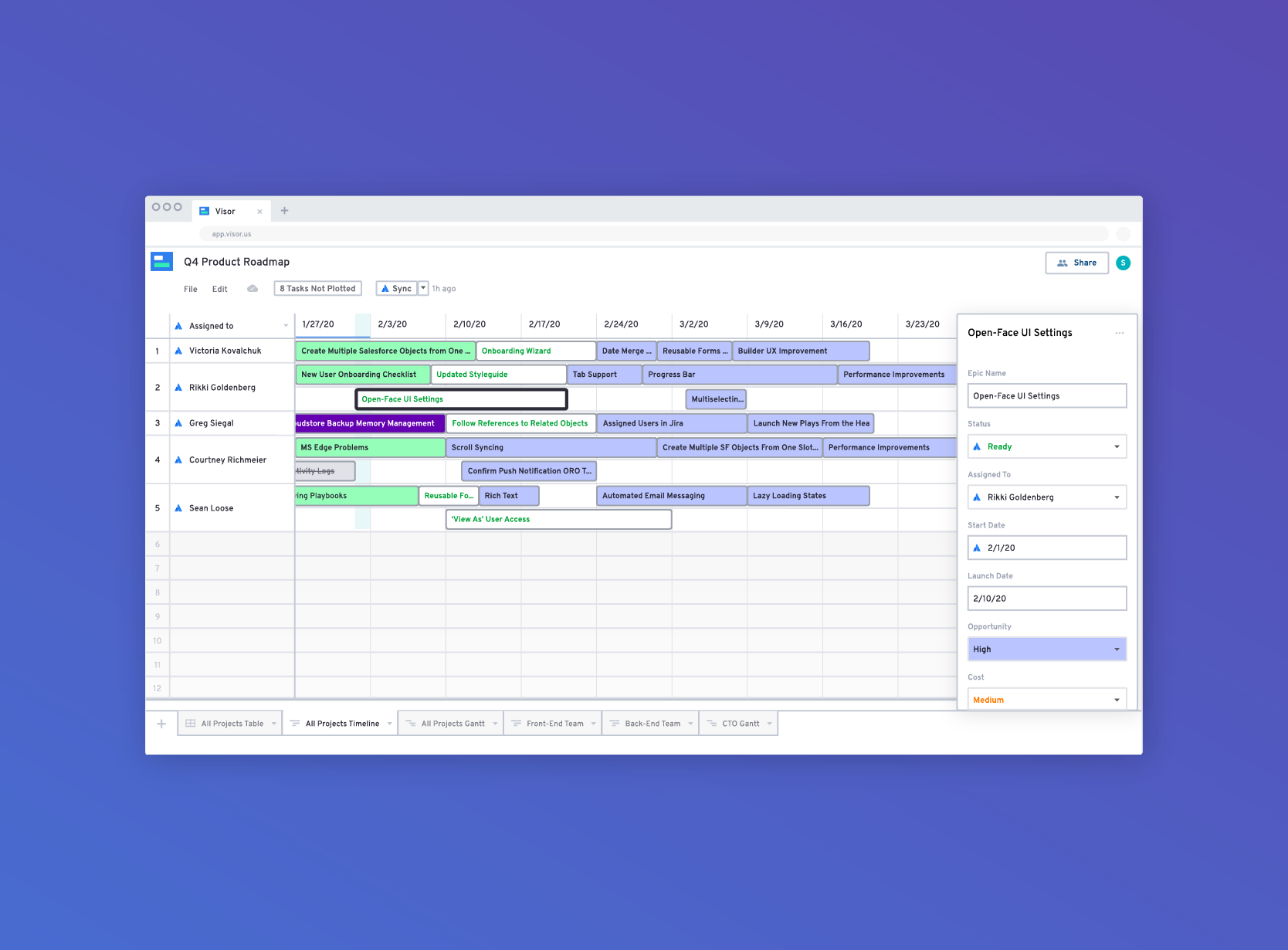Click the browser address bar app.visor.us

(654, 234)
